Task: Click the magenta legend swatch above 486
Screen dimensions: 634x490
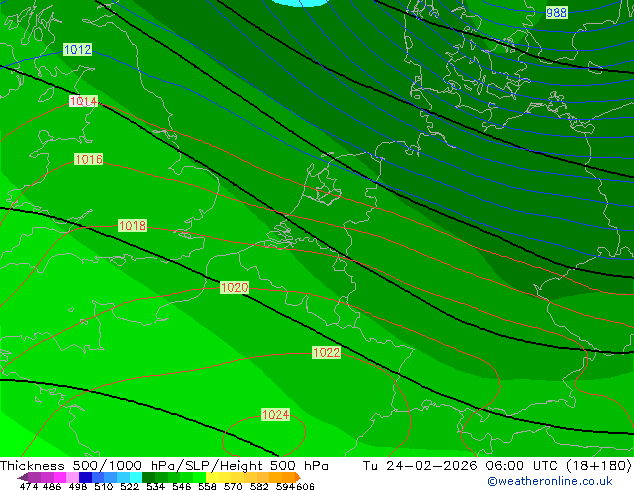Action: click(60, 477)
